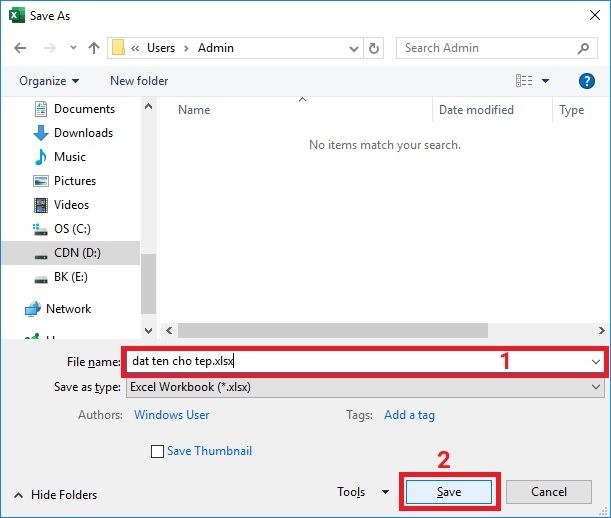Change view using the view icon
Image resolution: width=611 pixels, height=518 pixels.
tap(524, 81)
